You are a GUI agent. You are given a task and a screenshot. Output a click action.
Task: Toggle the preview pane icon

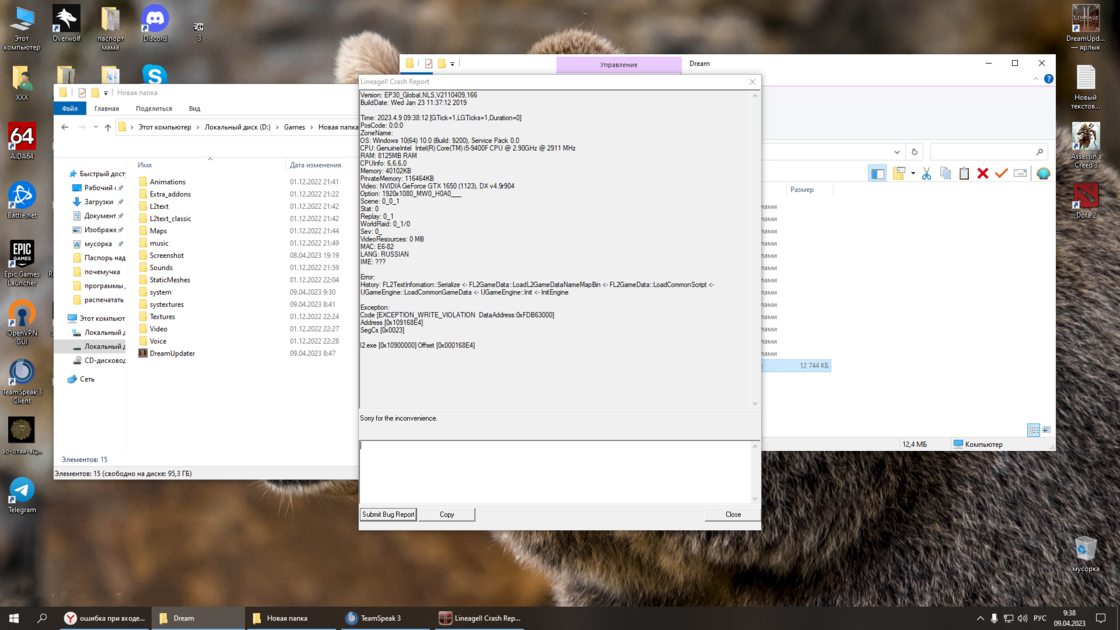[877, 174]
